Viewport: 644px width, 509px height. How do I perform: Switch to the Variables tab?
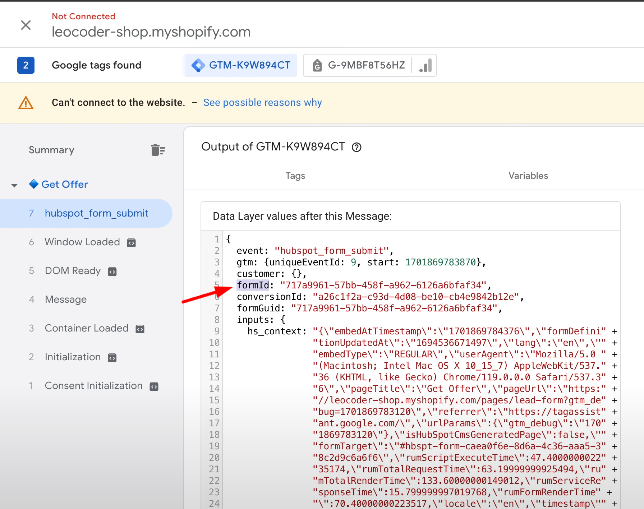pyautogui.click(x=528, y=176)
